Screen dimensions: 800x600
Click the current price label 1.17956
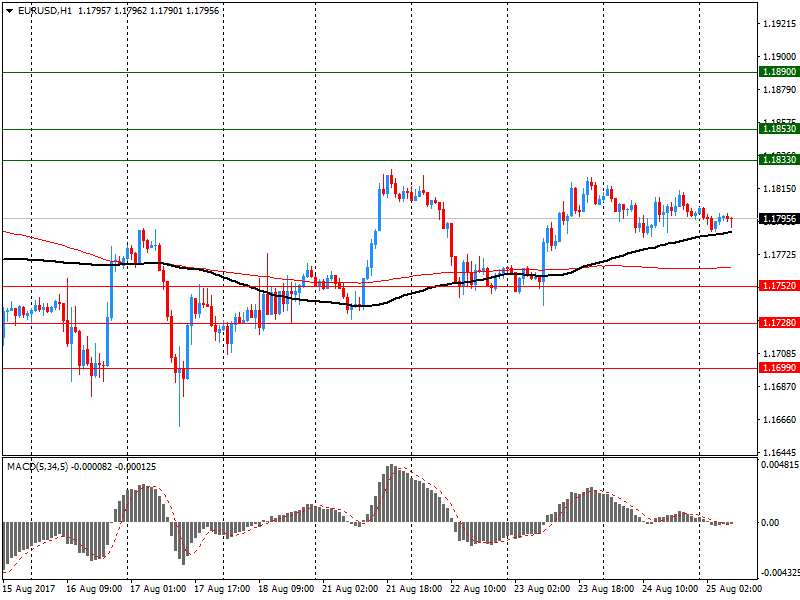779,219
